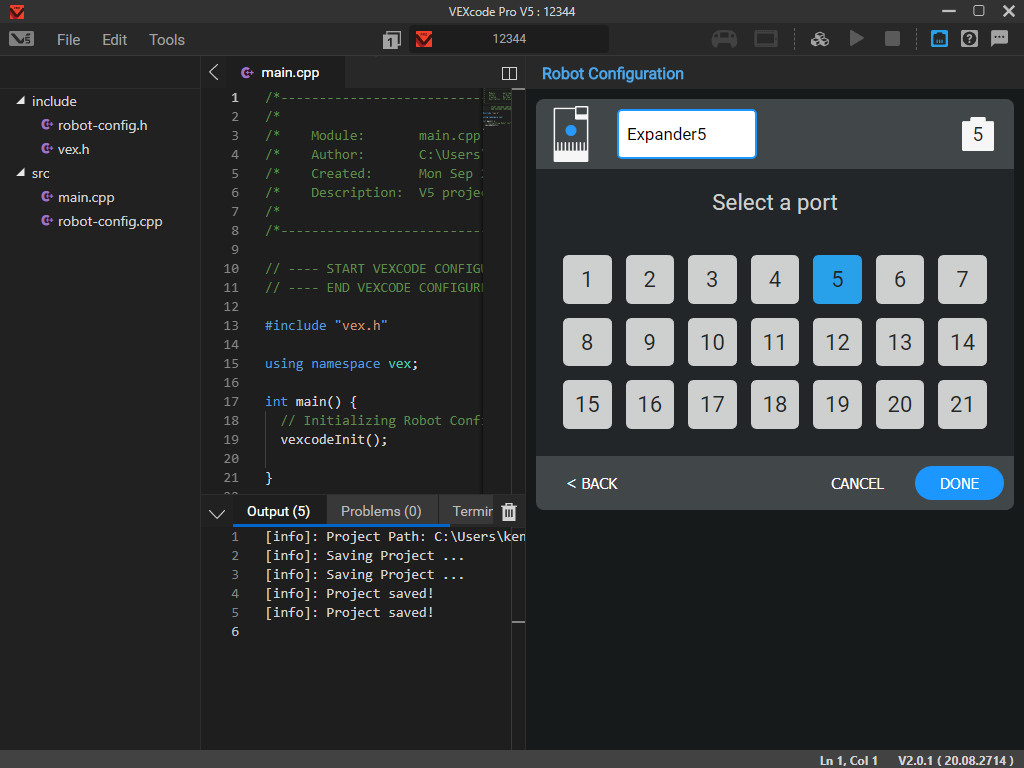Select port 2
This screenshot has width=1024, height=768.
click(649, 280)
